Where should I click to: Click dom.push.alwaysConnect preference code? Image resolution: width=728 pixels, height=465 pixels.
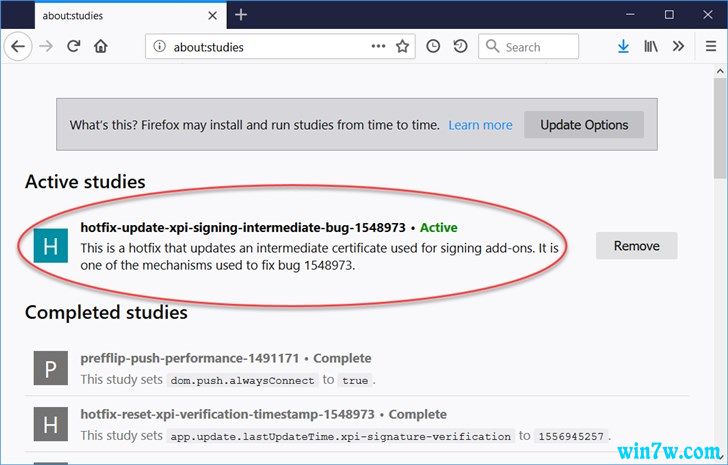[x=242, y=380]
